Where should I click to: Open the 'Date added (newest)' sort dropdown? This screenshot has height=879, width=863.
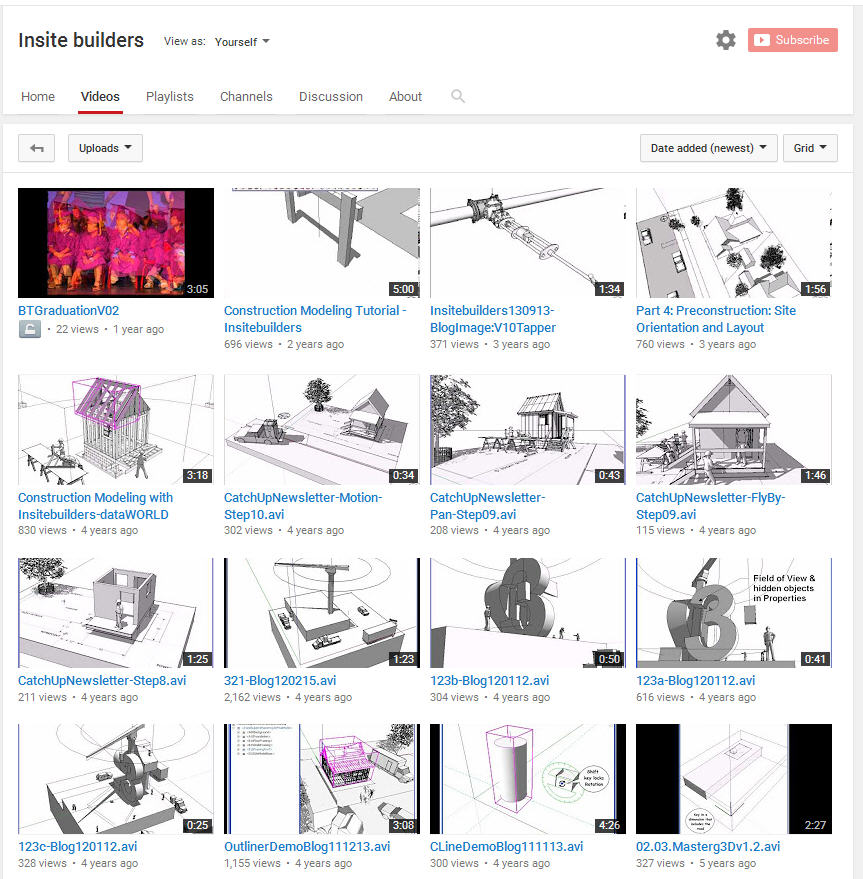(708, 148)
